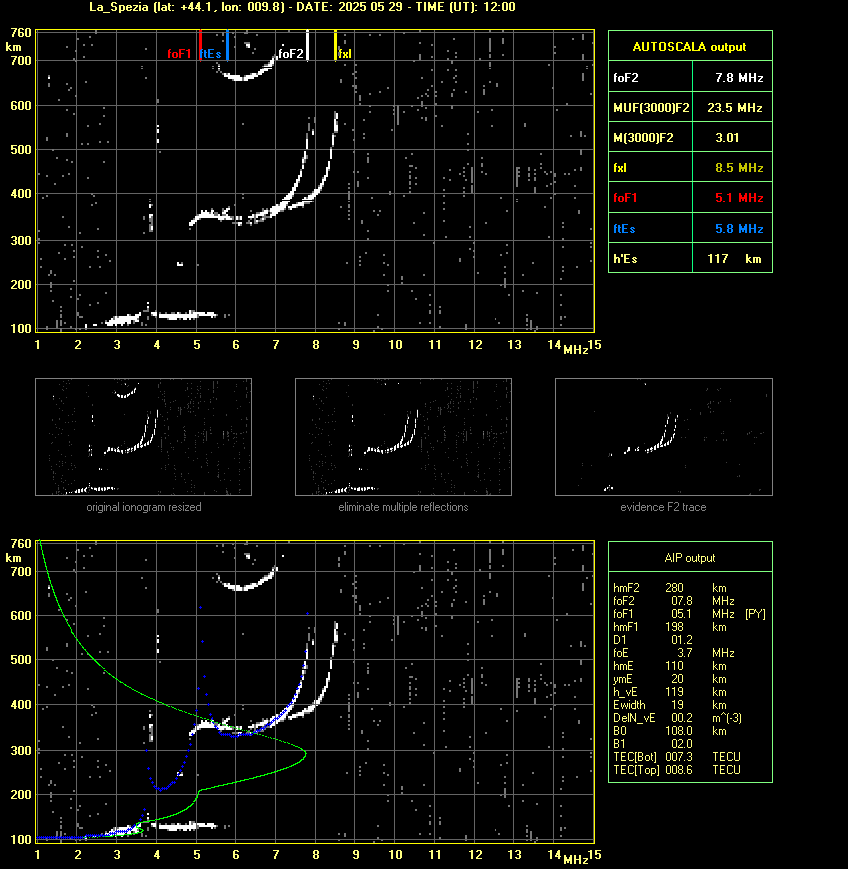This screenshot has width=848, height=869.
Task: Select the 'original ionogram resized' thumbnail
Action: (x=144, y=437)
